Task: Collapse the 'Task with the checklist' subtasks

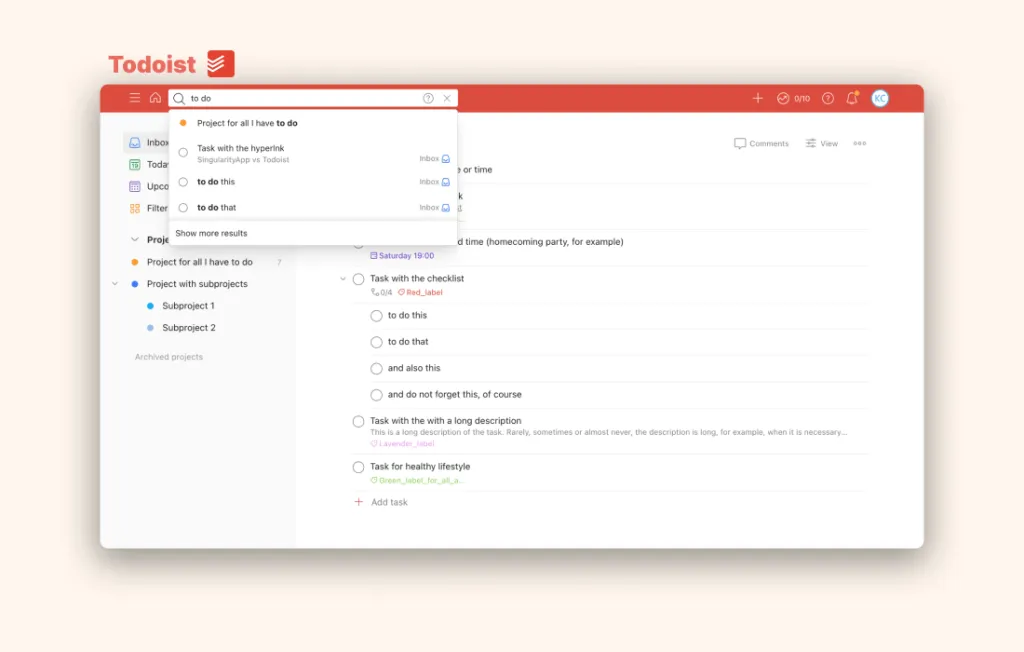Action: pos(343,279)
